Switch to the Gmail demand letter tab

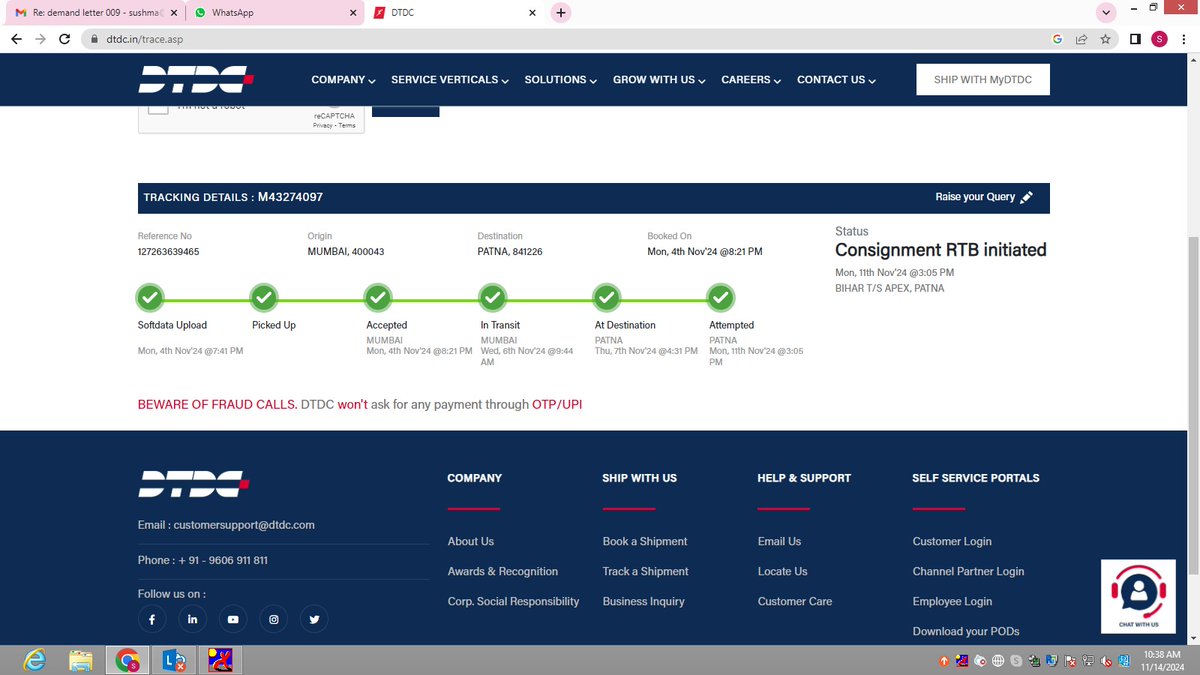coord(95,13)
